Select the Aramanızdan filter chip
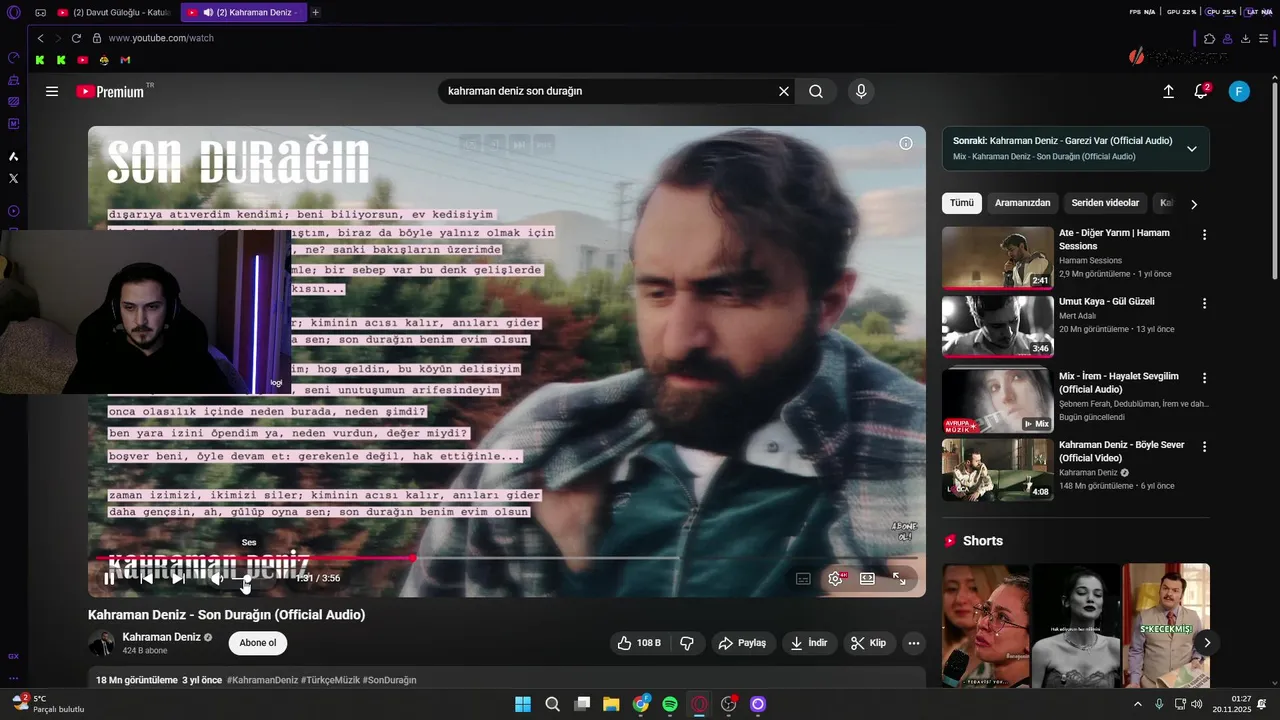 click(x=1022, y=203)
